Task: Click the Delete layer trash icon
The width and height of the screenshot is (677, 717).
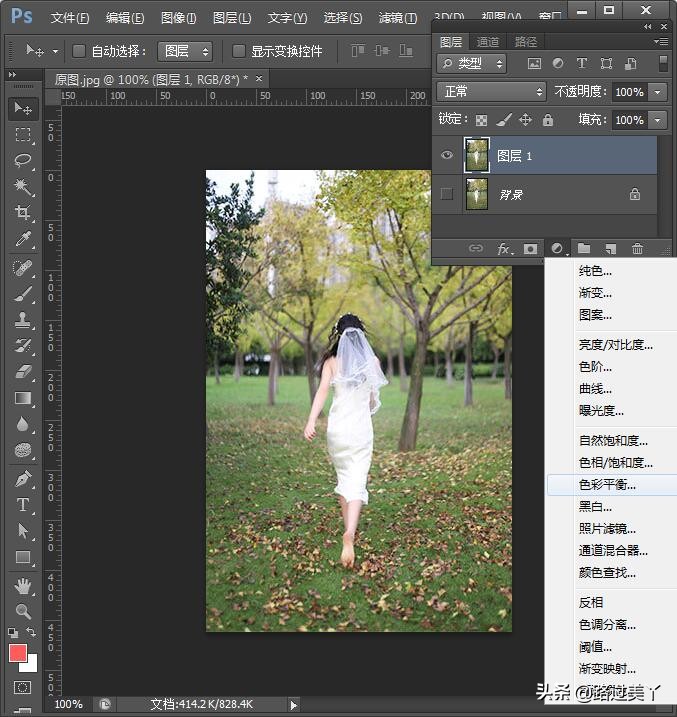Action: [637, 249]
